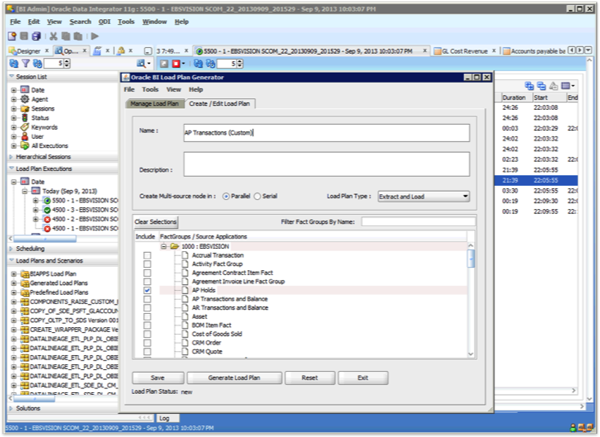
Task: Click the Status traffic light icon
Action: [x=25, y=118]
